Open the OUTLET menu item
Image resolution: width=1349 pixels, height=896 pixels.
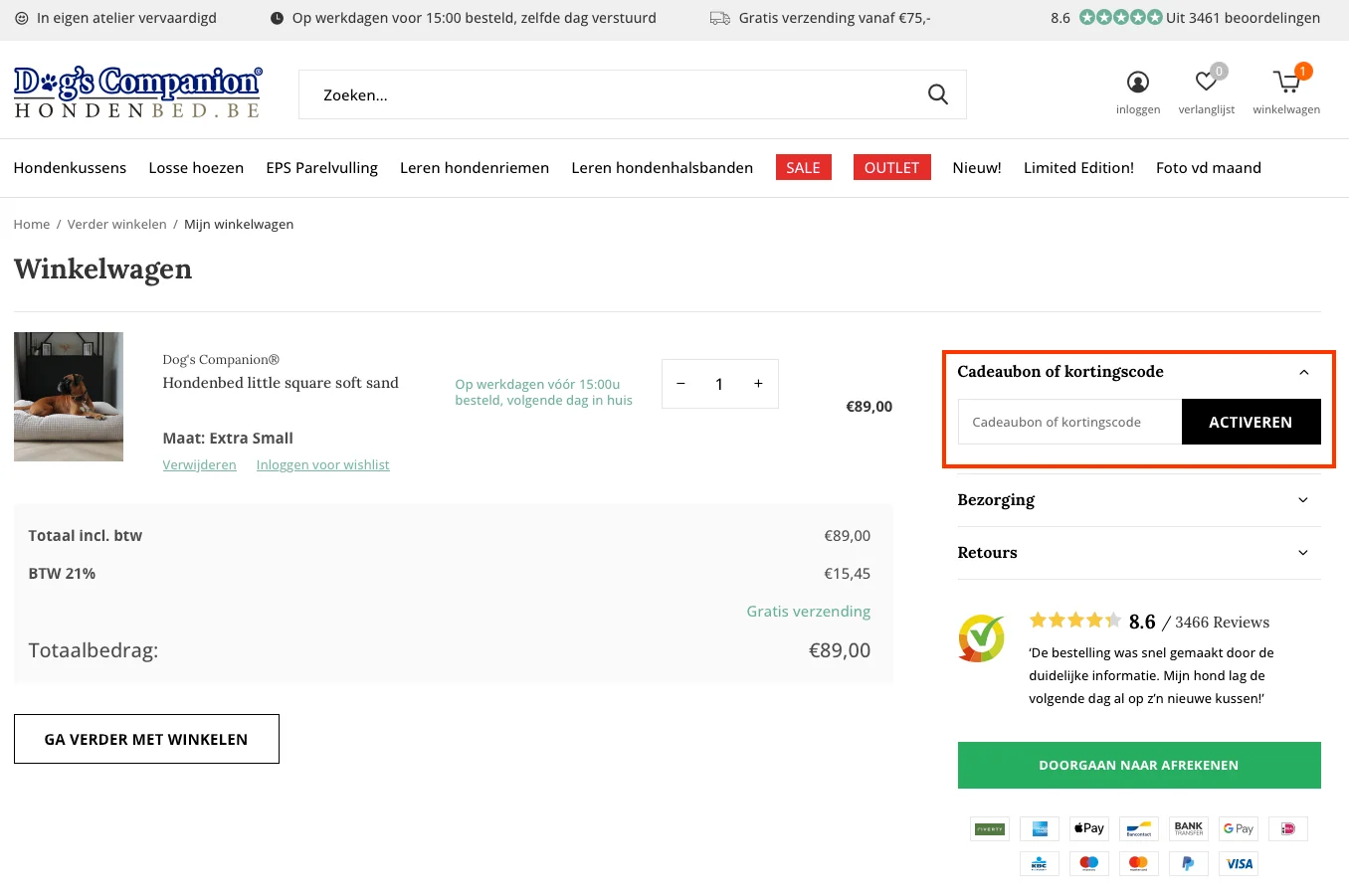(891, 167)
